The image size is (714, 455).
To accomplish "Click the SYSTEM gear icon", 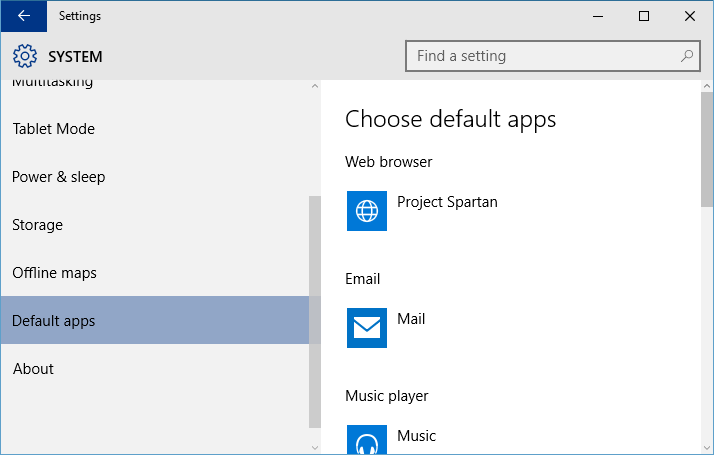I will coord(24,57).
